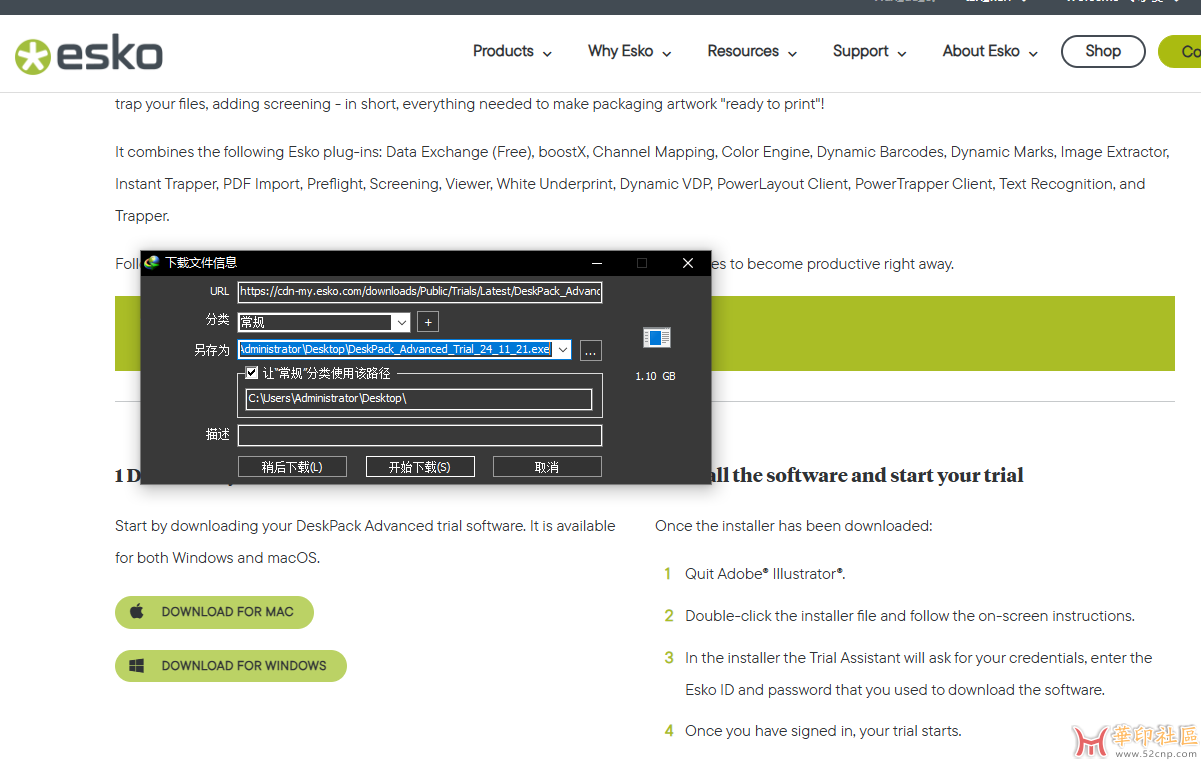Click the "start your trial" heading
Screen dimensions: 1201x761
point(957,475)
